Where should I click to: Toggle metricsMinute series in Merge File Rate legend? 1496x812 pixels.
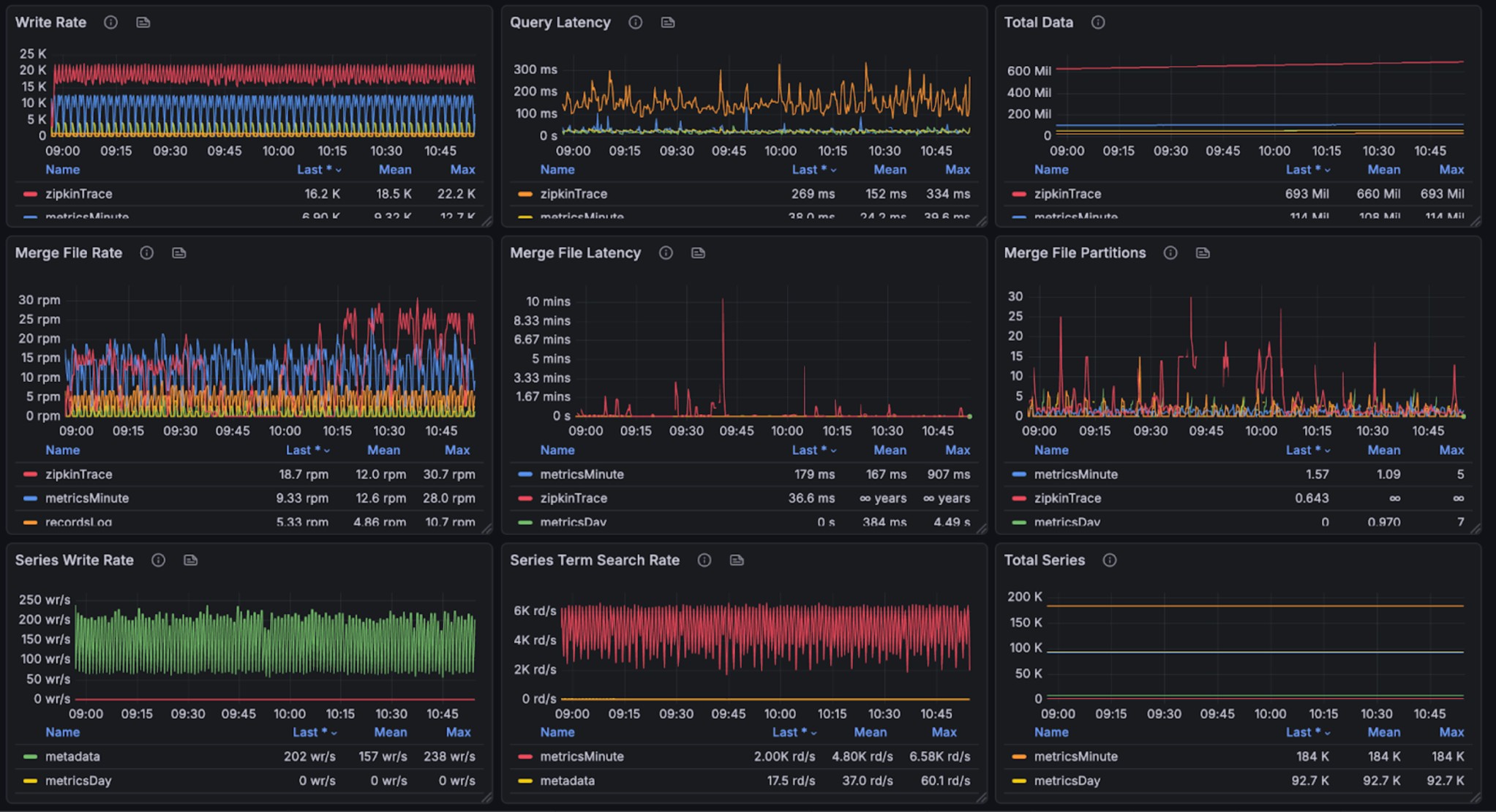(86, 498)
